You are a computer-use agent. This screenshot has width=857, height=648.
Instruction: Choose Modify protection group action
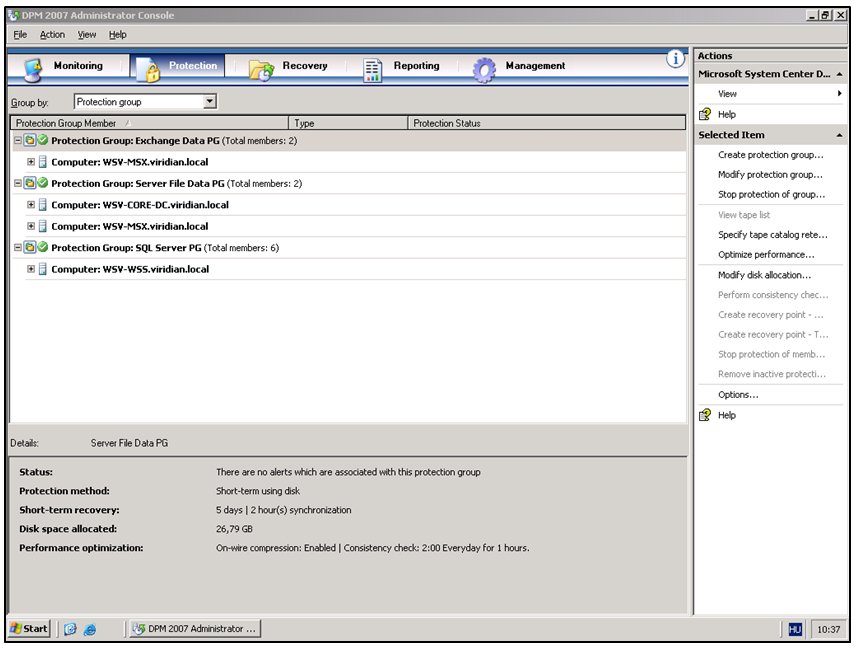click(770, 175)
